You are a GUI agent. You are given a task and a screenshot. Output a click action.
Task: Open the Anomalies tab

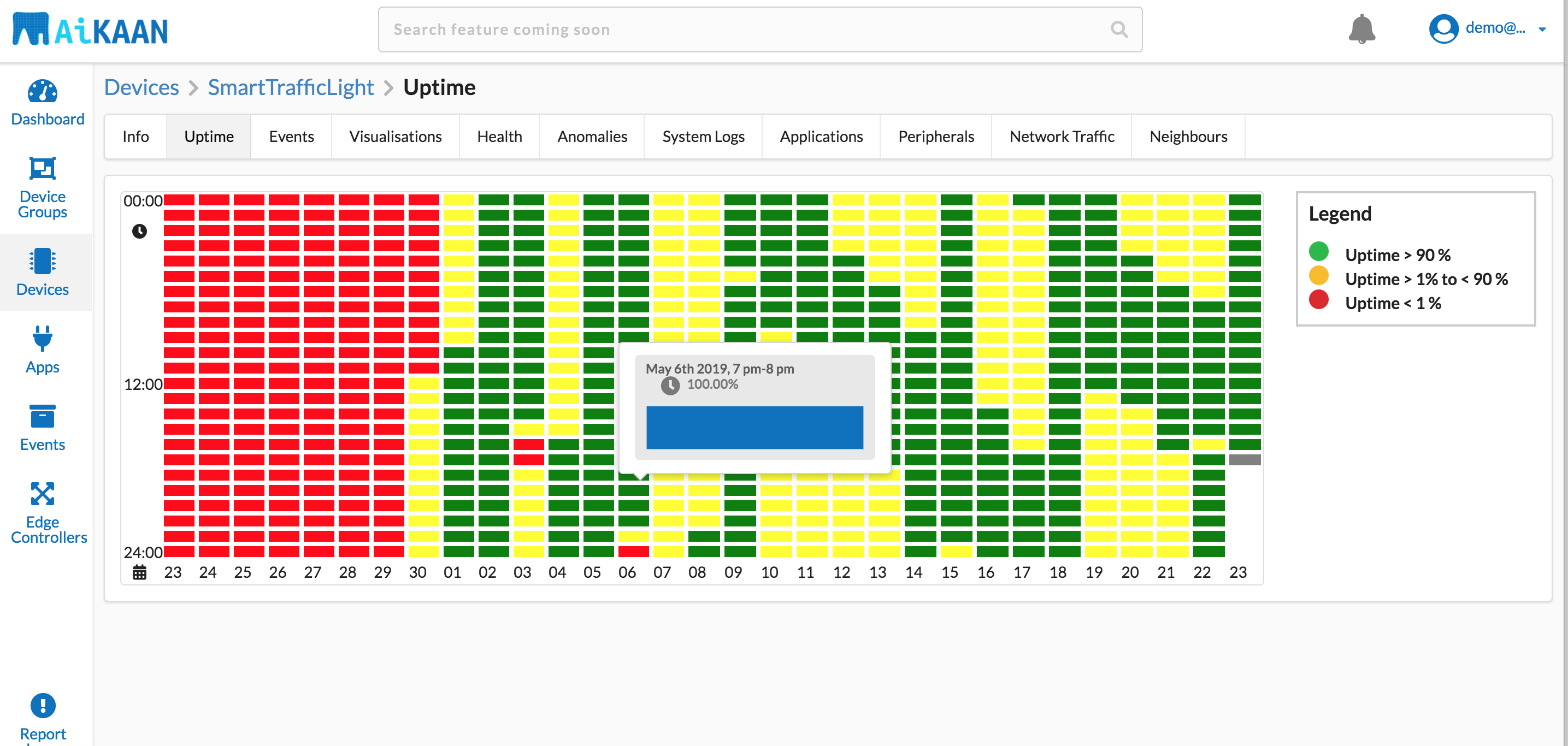[x=592, y=137]
